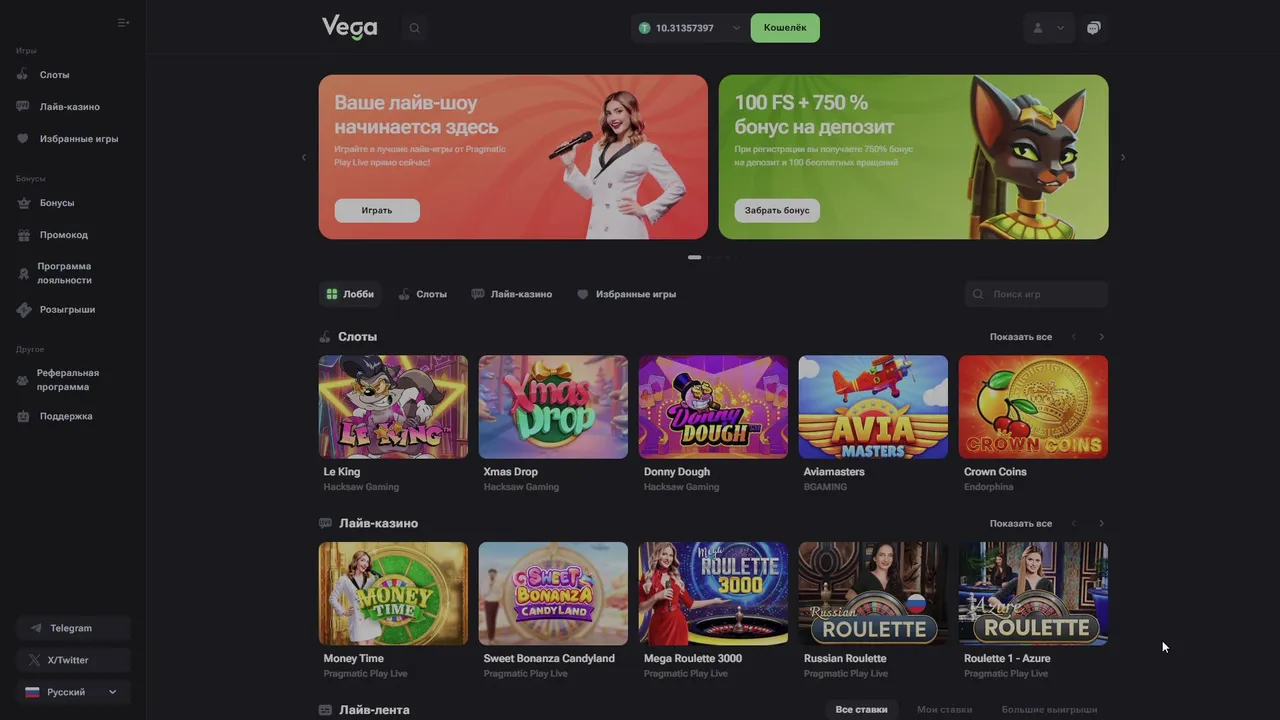Switch to the Слоты tab

click(422, 294)
